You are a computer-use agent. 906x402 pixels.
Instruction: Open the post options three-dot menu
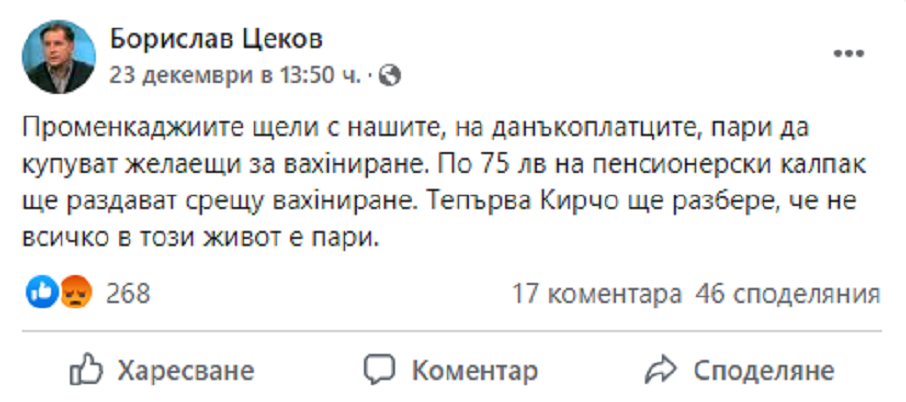point(850,53)
